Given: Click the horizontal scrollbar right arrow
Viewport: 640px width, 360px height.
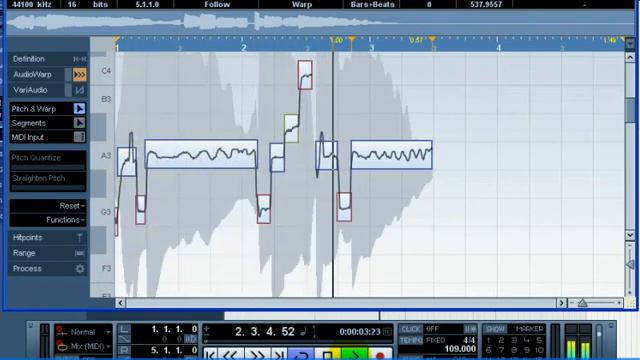Looking at the screenshot, I should (x=562, y=303).
